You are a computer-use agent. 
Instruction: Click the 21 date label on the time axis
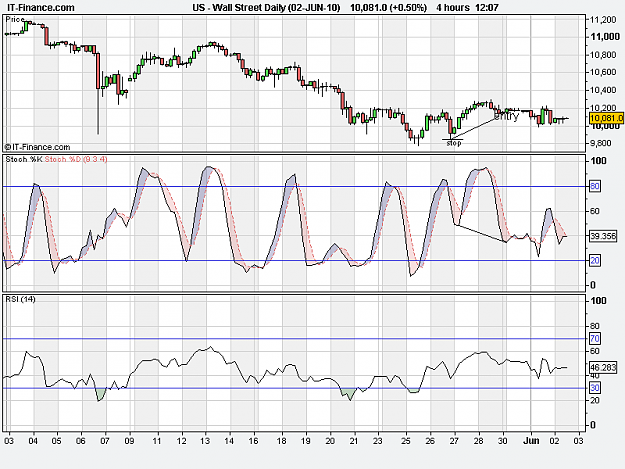coord(354,441)
